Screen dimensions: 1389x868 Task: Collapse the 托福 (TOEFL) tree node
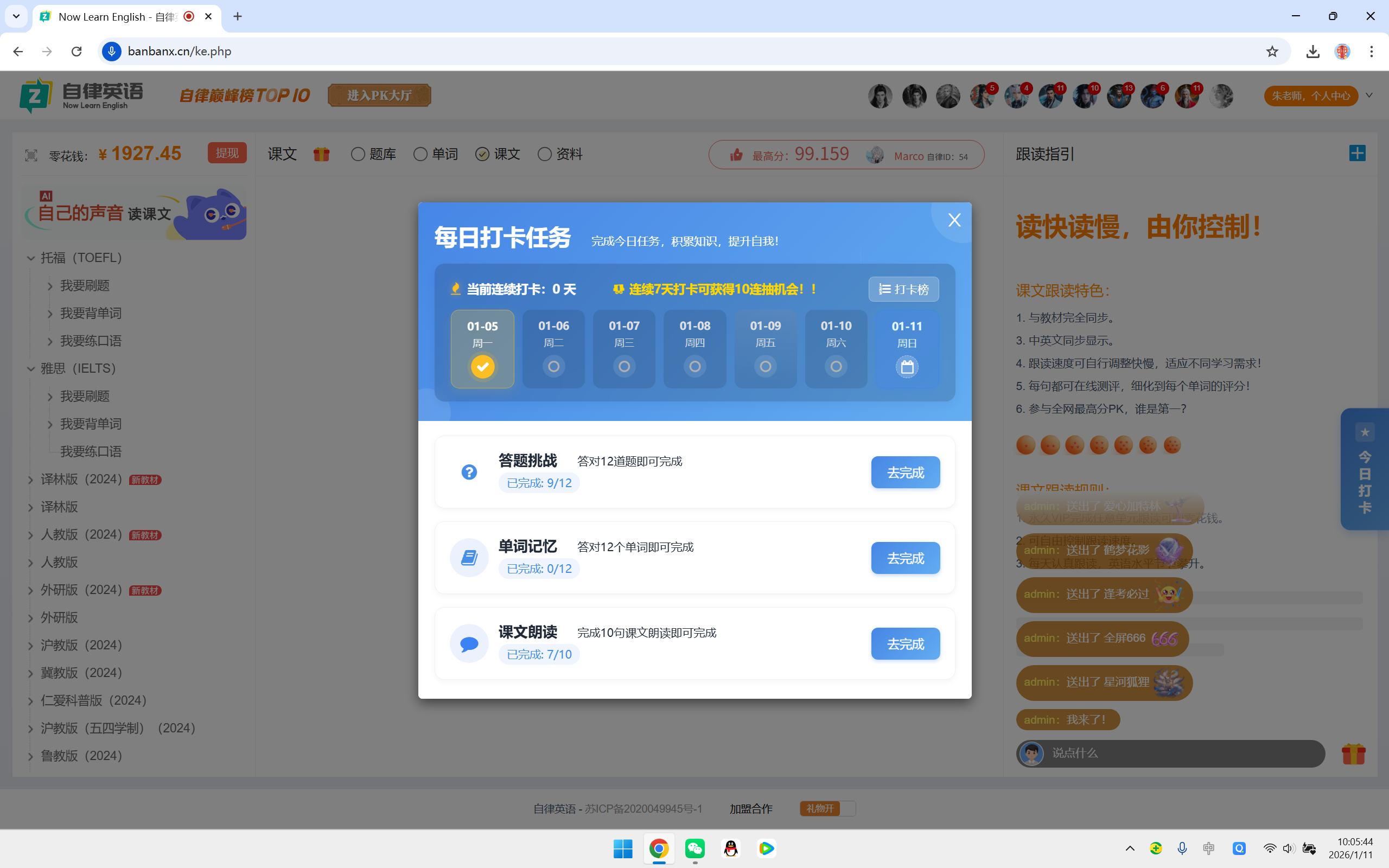coord(31,258)
